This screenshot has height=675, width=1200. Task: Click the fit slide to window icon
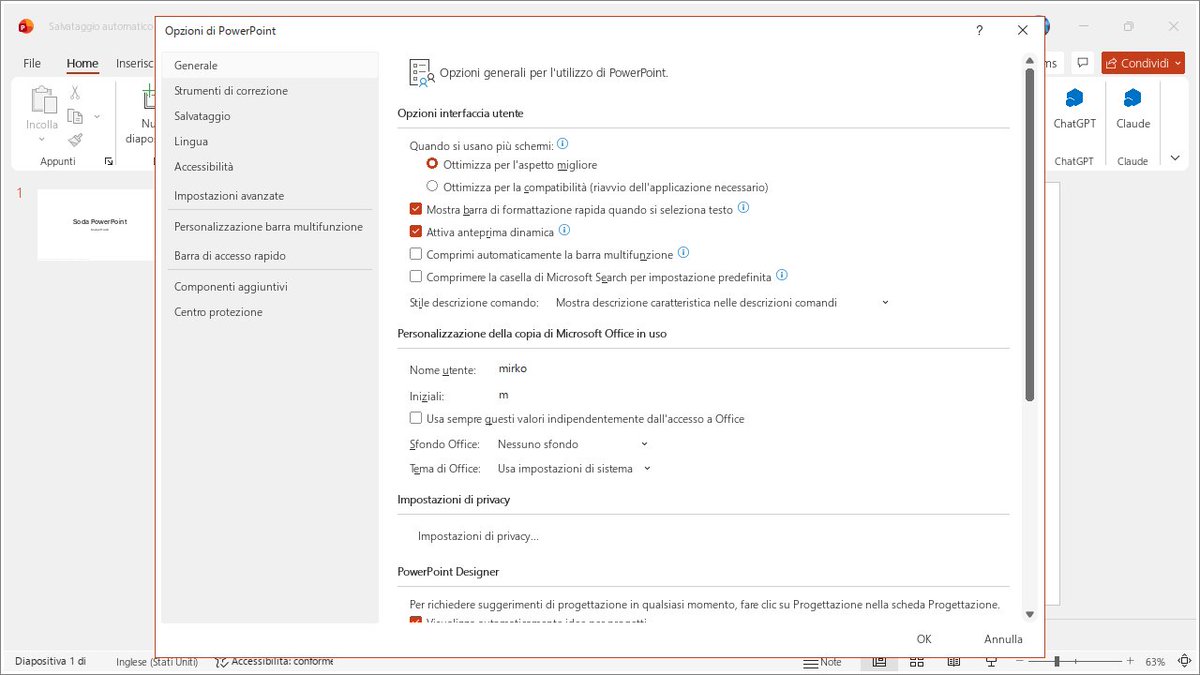(x=1184, y=662)
